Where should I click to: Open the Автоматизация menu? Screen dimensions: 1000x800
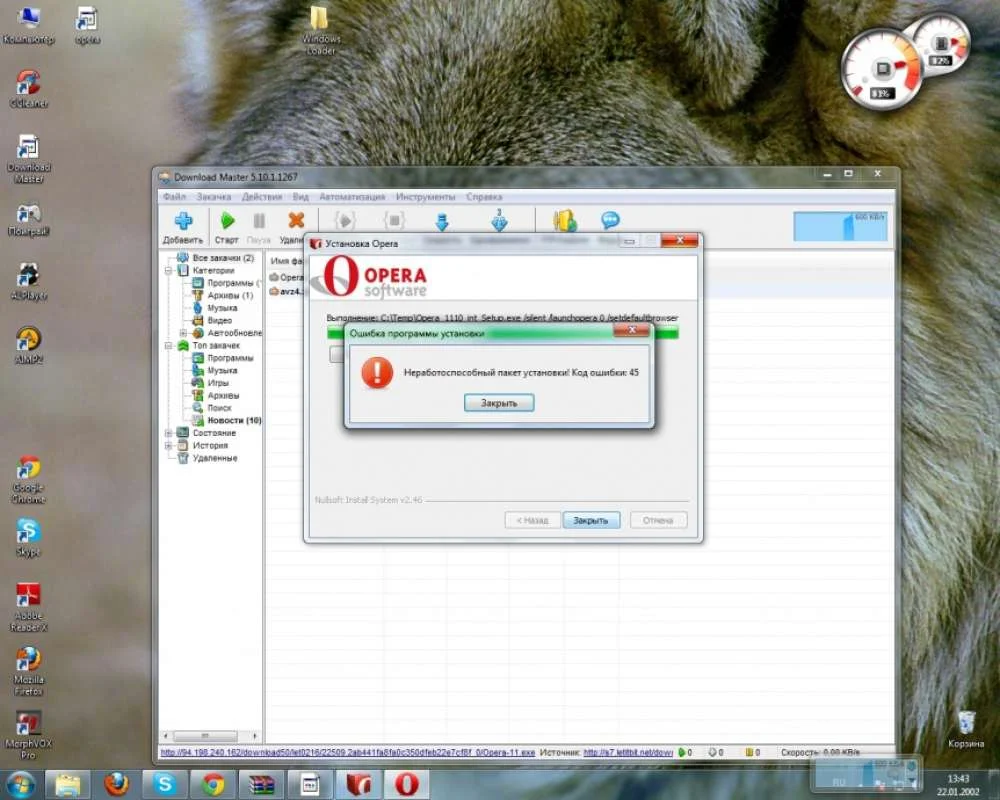(352, 196)
